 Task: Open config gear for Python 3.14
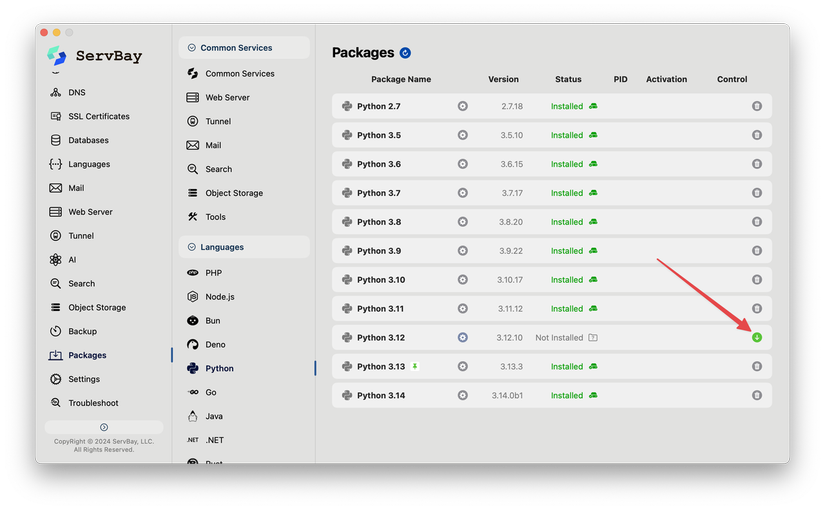click(x=462, y=395)
